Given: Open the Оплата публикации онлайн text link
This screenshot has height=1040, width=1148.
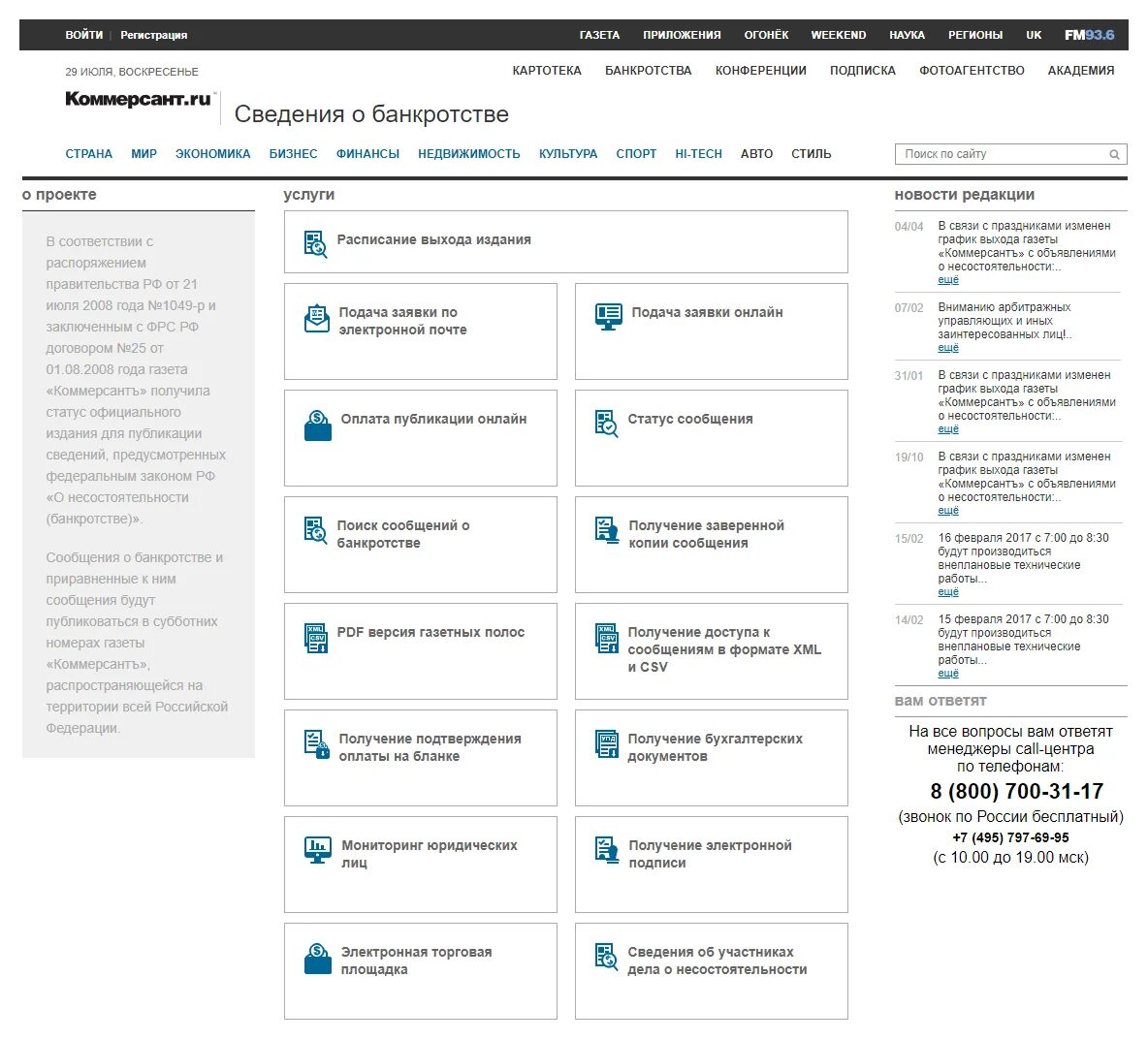Looking at the screenshot, I should (433, 419).
